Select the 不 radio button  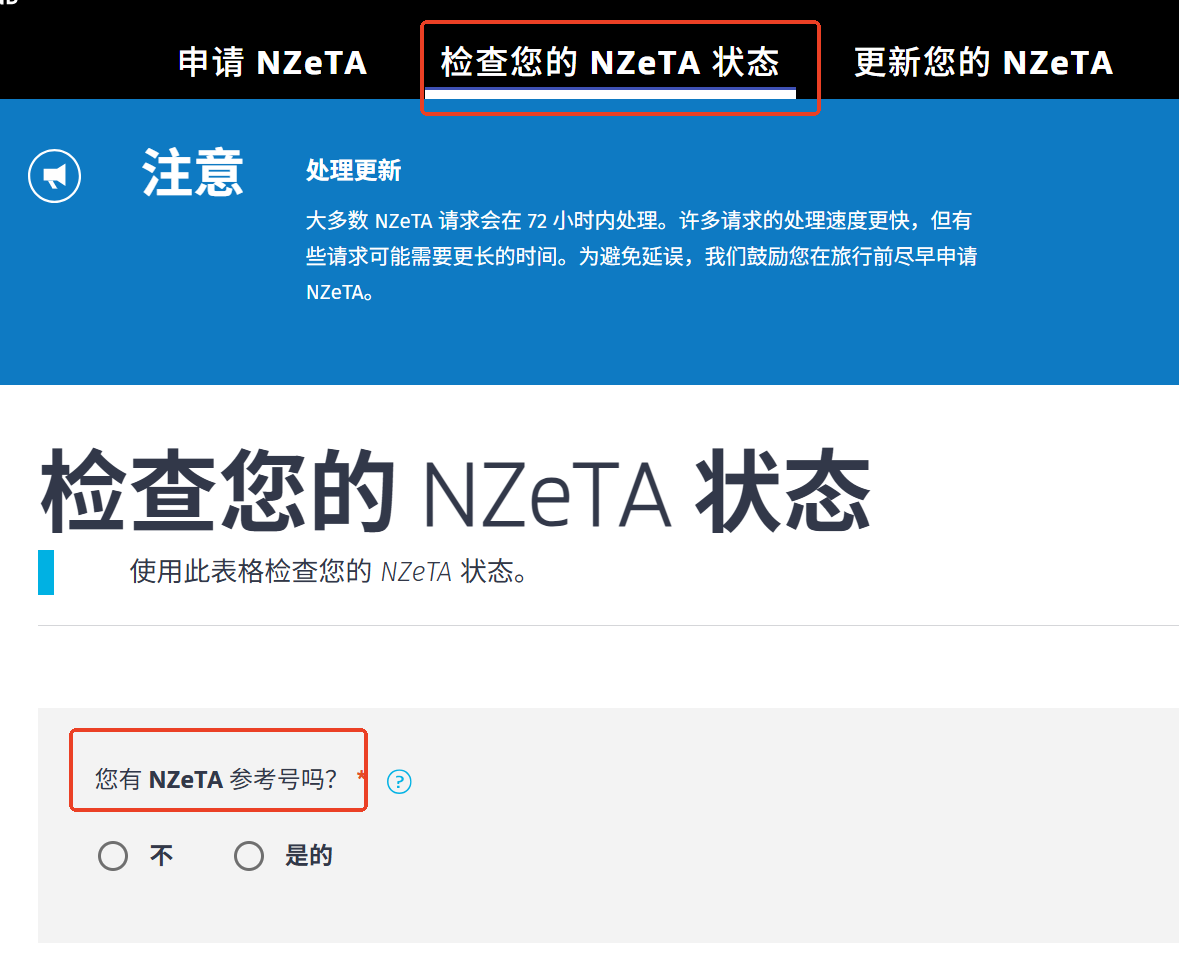click(113, 856)
